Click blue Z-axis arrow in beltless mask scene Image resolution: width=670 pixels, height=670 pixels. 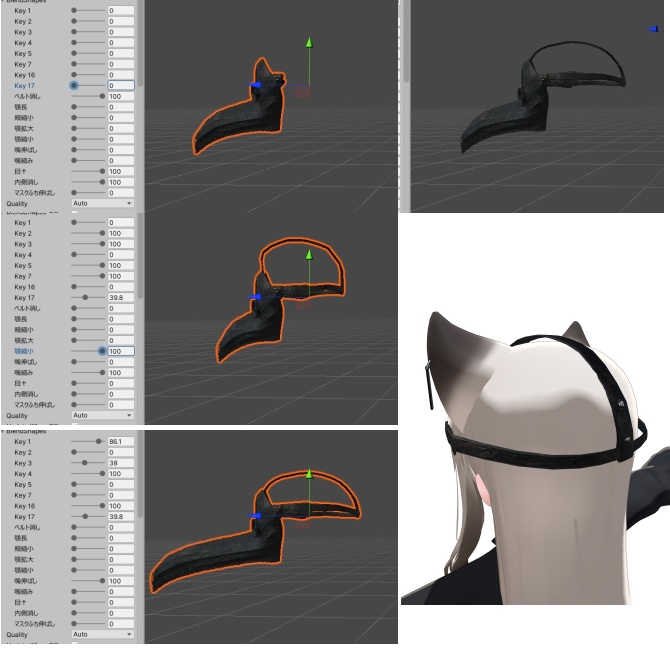(255, 85)
